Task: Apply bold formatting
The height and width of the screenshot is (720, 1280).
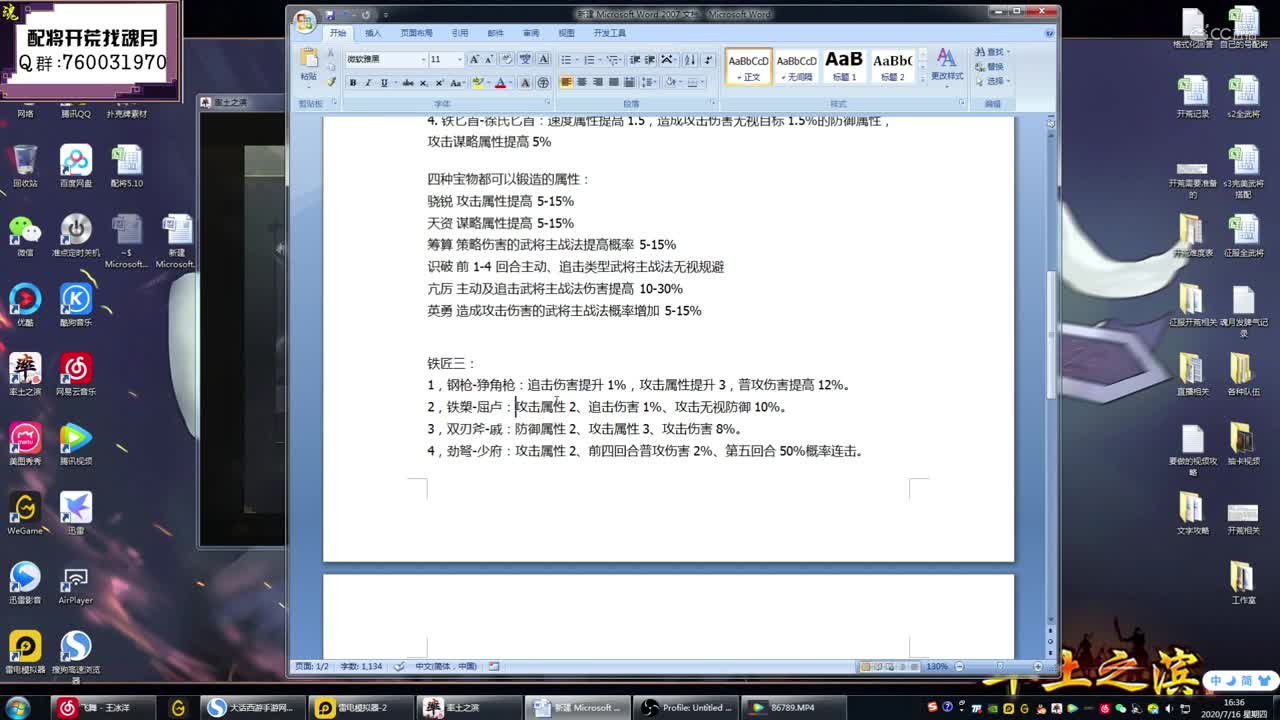Action: [x=352, y=83]
